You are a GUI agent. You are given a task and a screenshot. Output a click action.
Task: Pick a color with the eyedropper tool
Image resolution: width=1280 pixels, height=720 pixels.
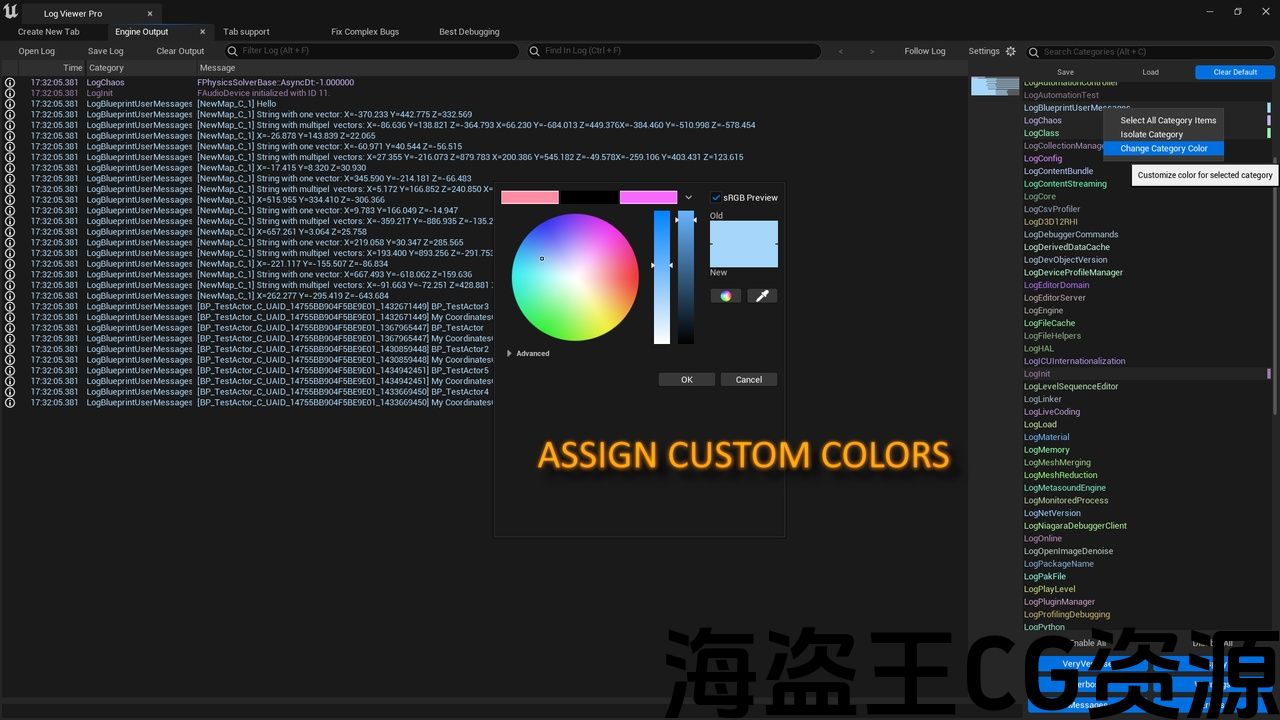[x=762, y=296]
